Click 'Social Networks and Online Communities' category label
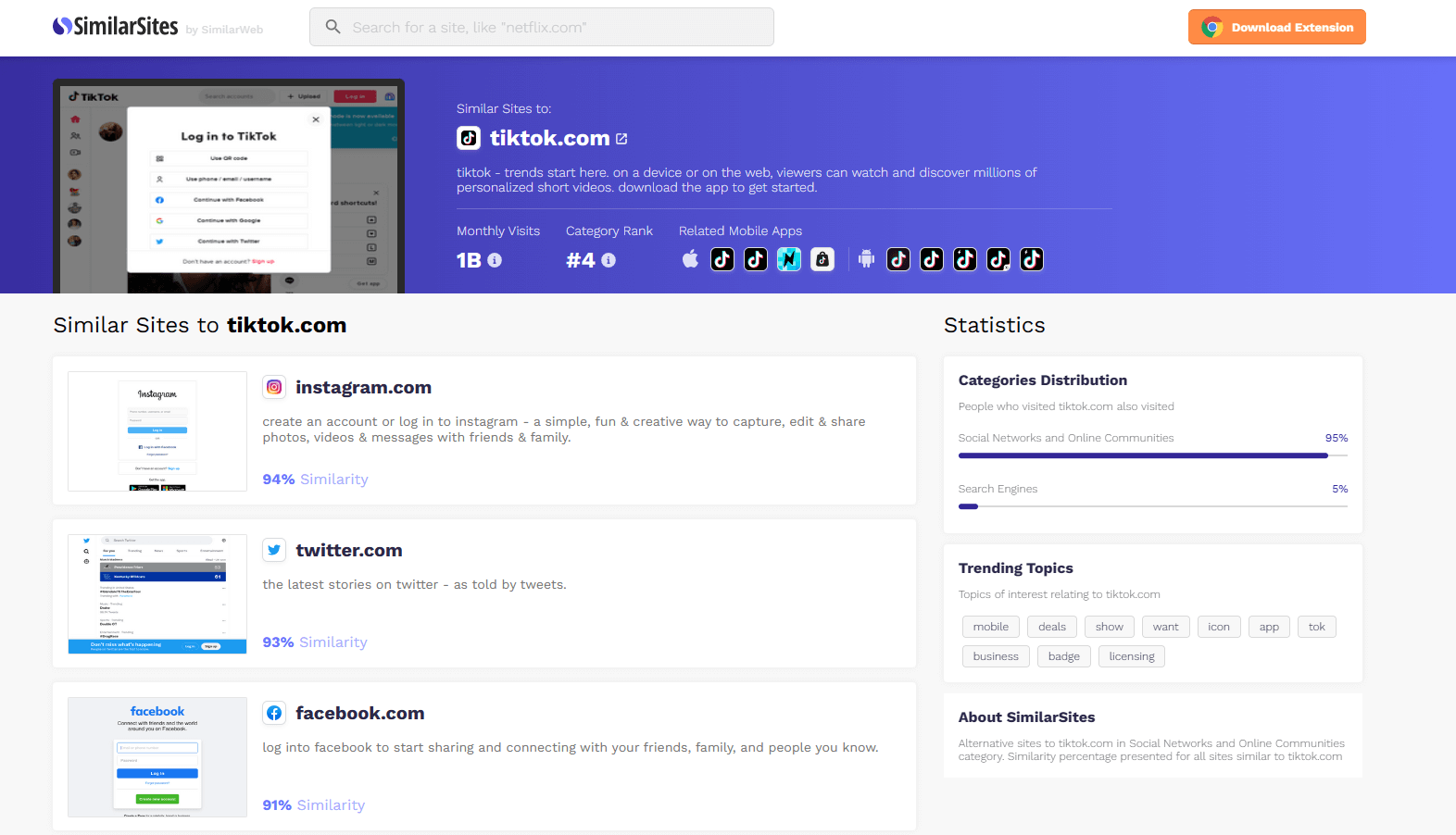This screenshot has width=1456, height=835. click(1066, 438)
